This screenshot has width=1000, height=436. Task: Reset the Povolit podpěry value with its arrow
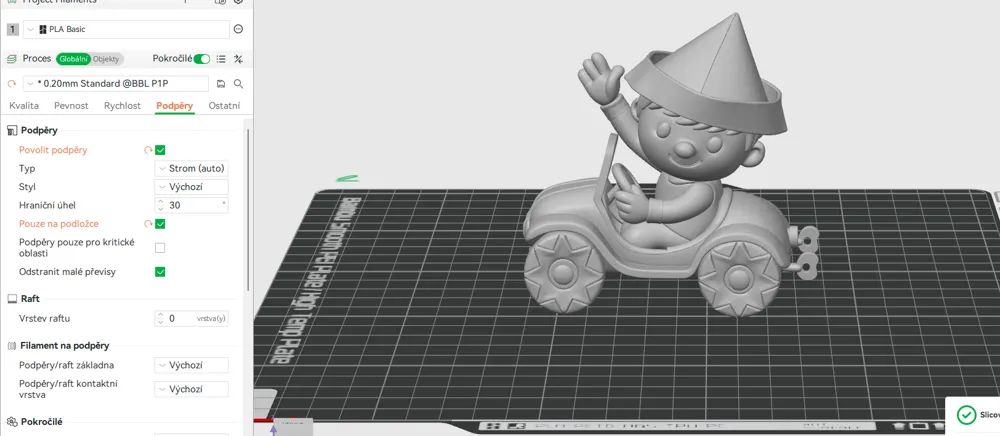point(148,150)
